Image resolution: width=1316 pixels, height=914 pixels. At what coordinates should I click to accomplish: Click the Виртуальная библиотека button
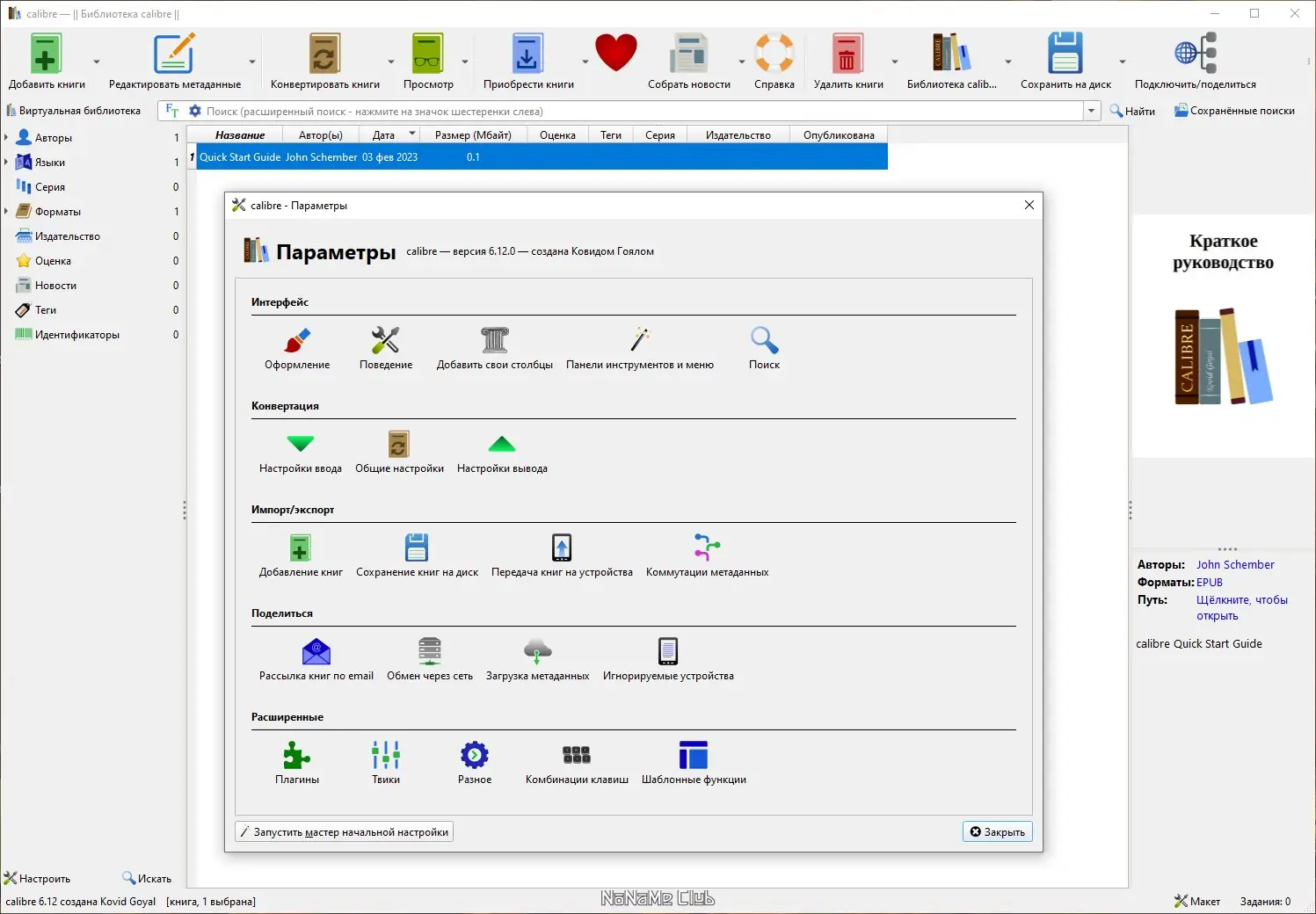74,111
